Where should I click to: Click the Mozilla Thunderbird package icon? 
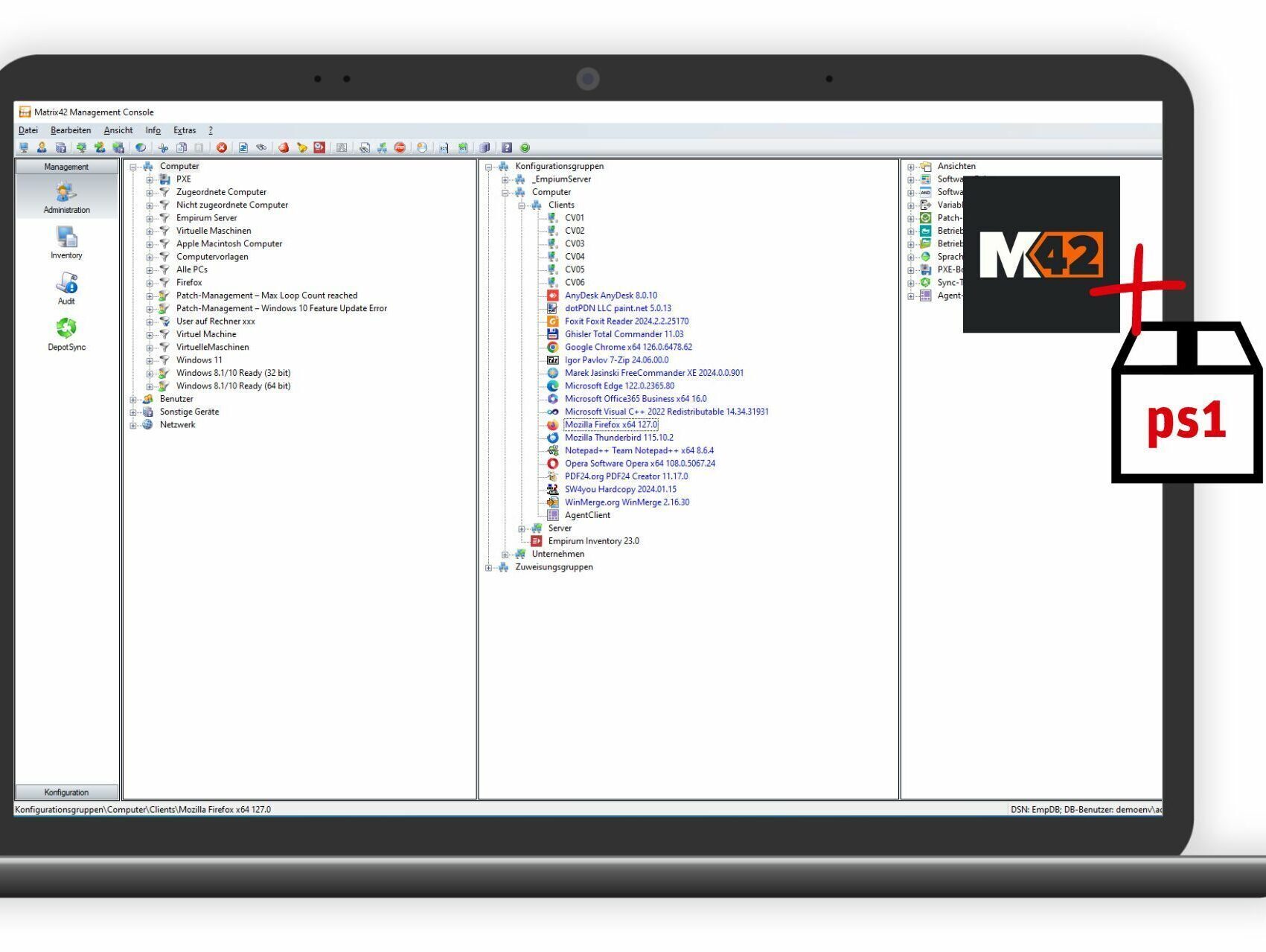click(x=553, y=438)
